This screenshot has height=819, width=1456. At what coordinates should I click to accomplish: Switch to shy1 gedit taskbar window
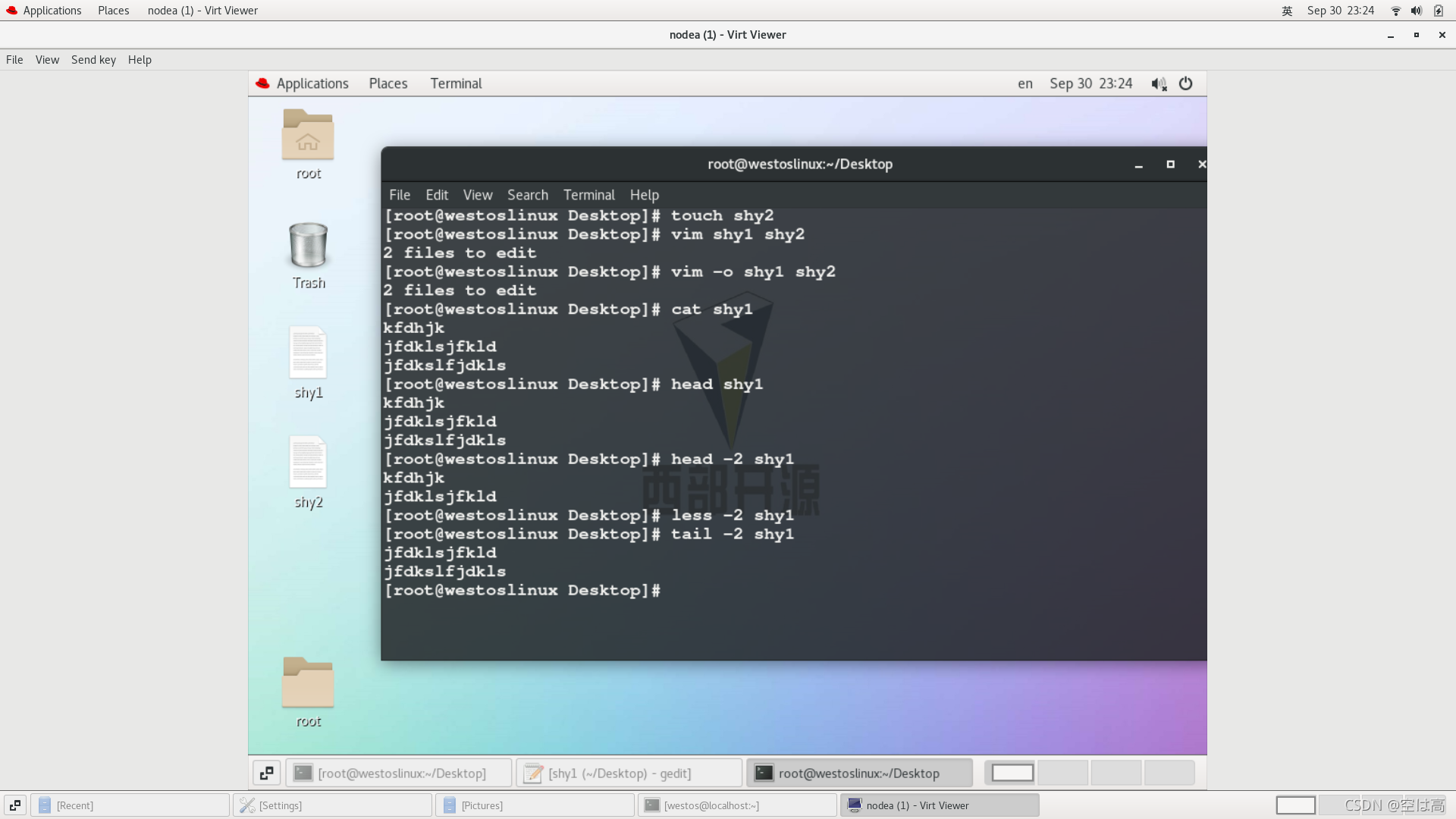click(629, 773)
